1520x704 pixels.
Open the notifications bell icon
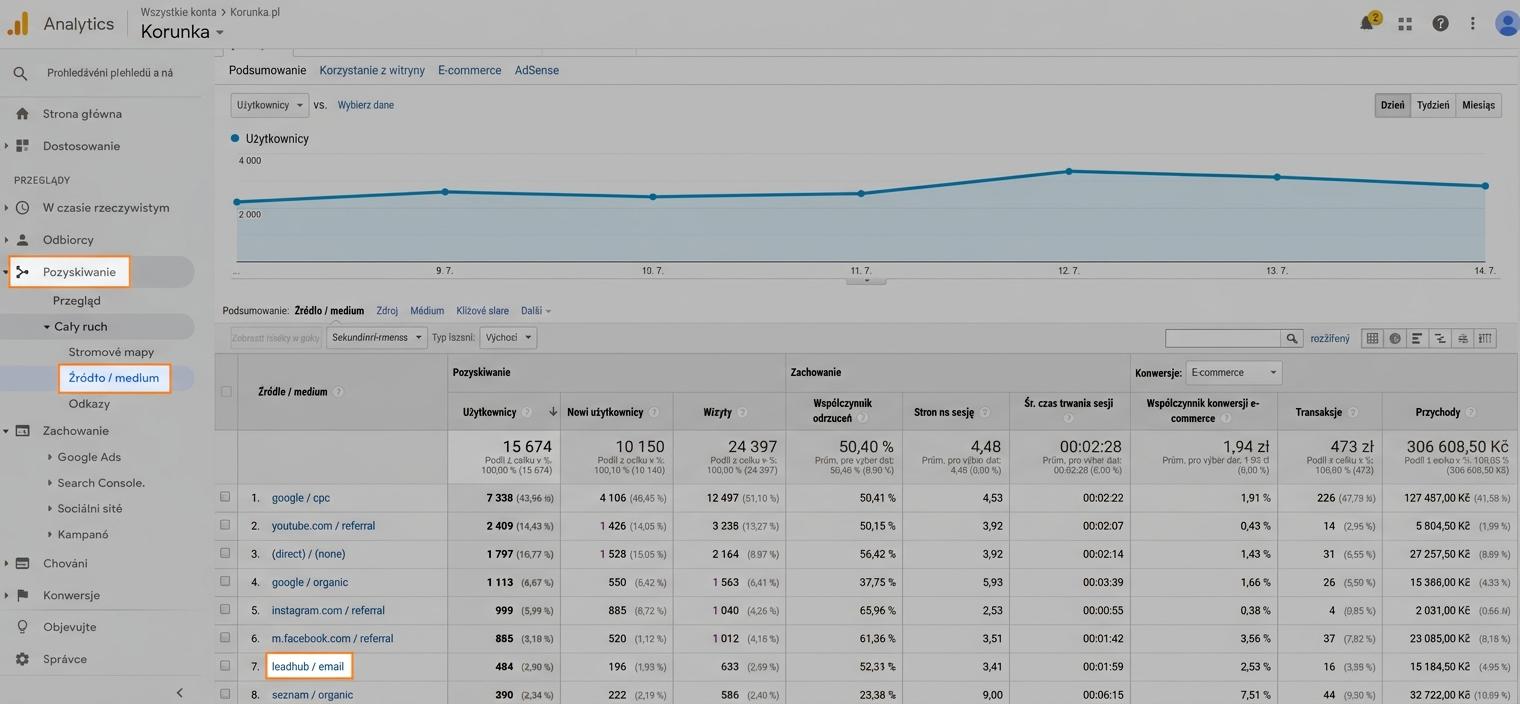(1367, 23)
